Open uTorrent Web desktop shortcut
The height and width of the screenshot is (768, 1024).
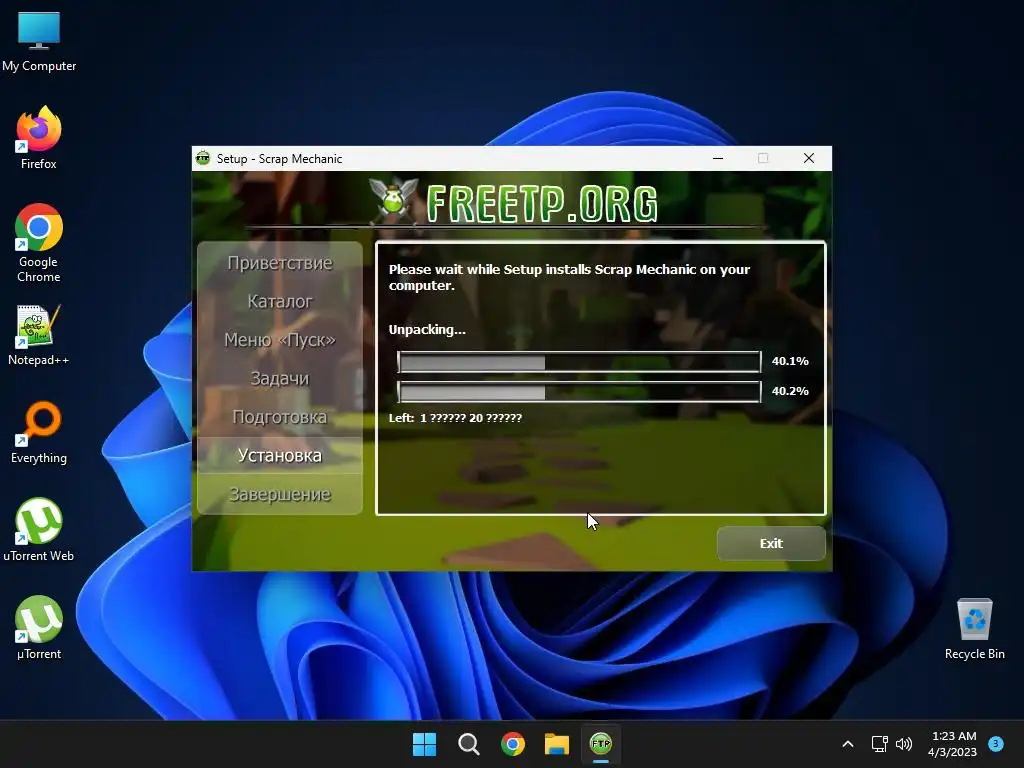39,530
